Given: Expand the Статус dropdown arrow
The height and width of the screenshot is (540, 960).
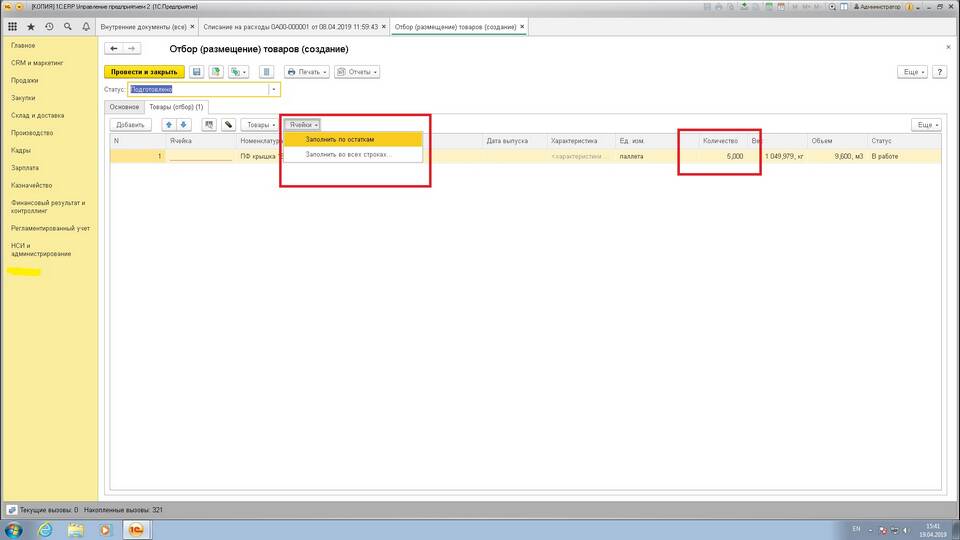Looking at the screenshot, I should (274, 90).
